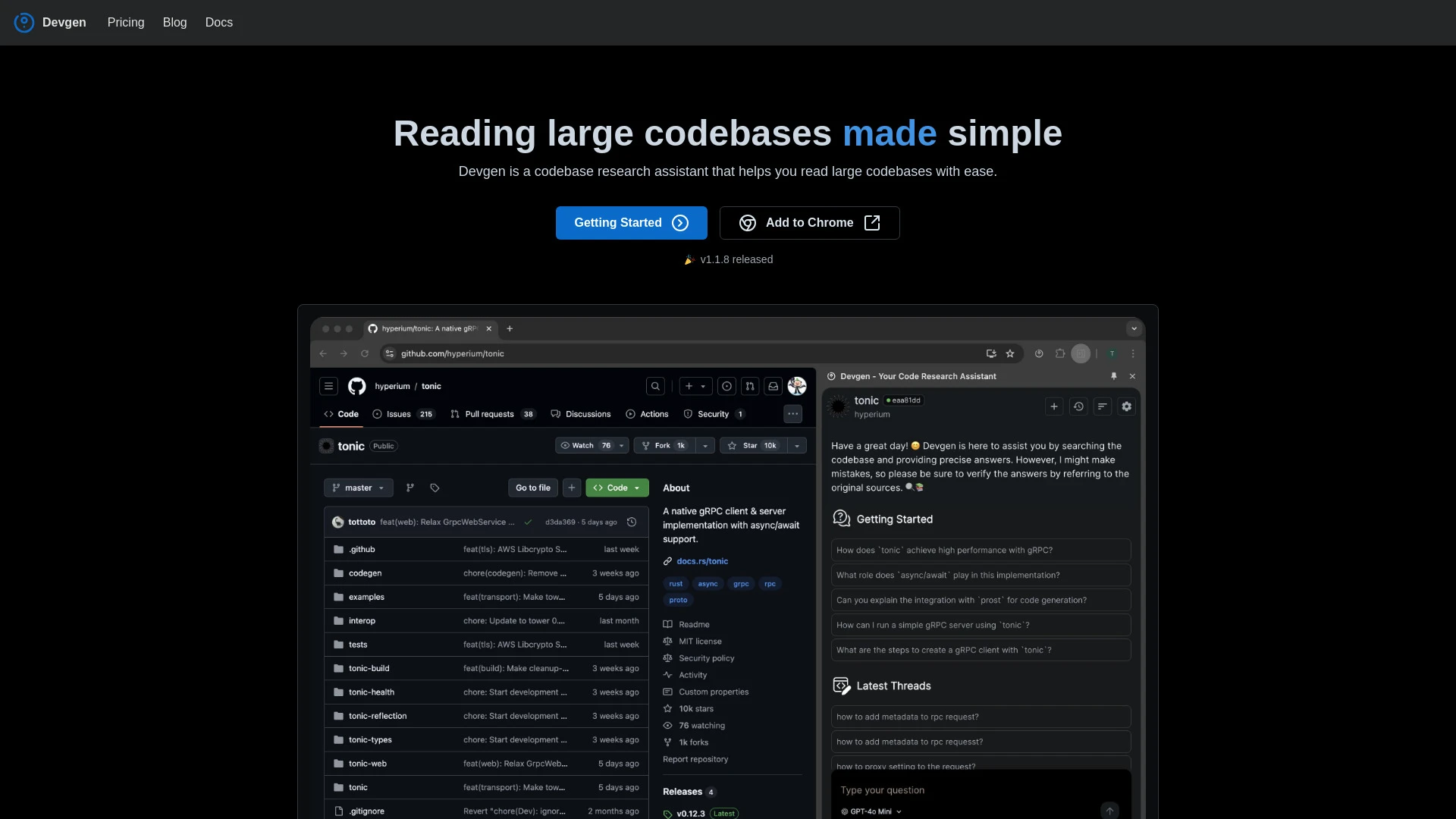1456x819 pixels.
Task: Open the Pricing nav item
Action: (126, 23)
